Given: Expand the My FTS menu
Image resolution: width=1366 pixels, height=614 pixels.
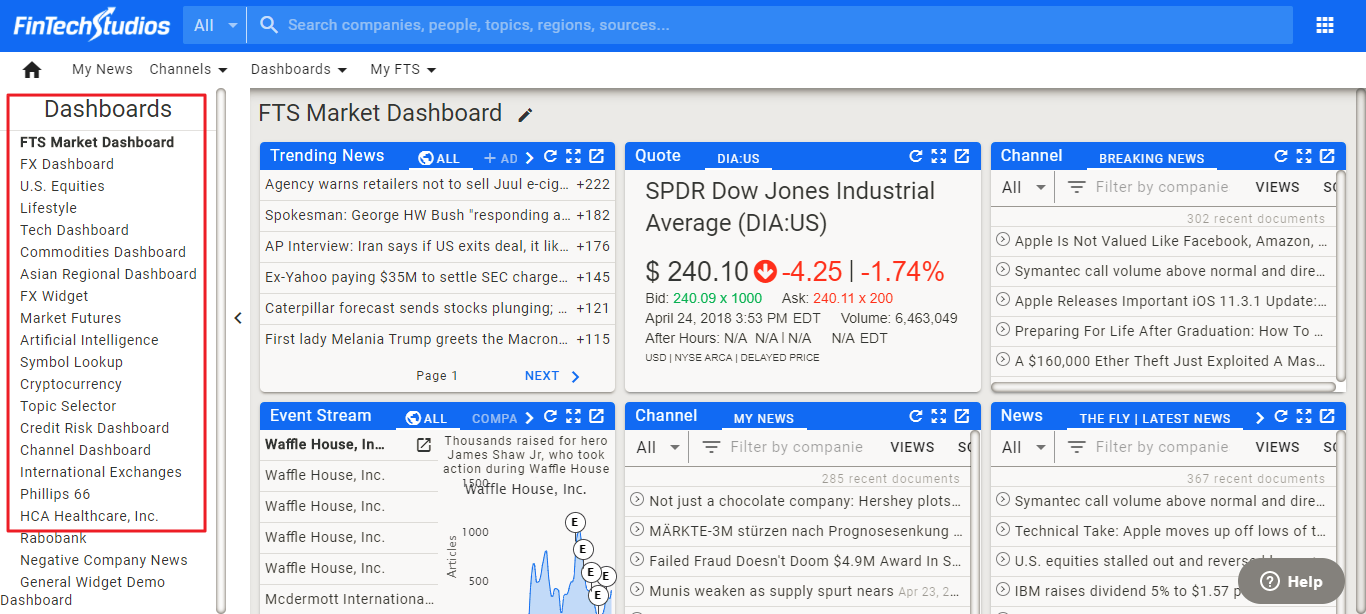Looking at the screenshot, I should coord(403,70).
